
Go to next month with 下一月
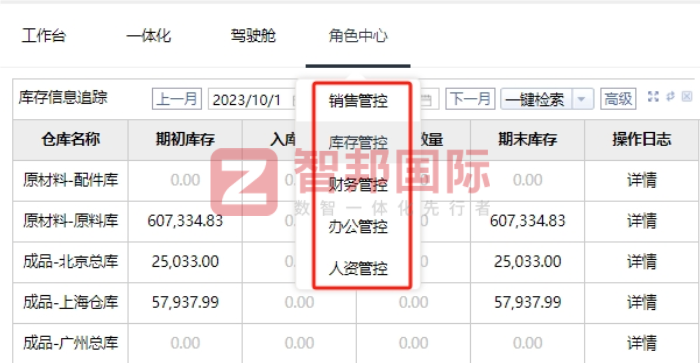[x=470, y=99]
